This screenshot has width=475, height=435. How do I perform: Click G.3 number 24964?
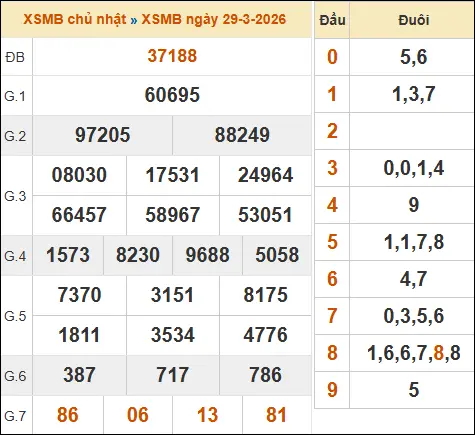pyautogui.click(x=265, y=175)
